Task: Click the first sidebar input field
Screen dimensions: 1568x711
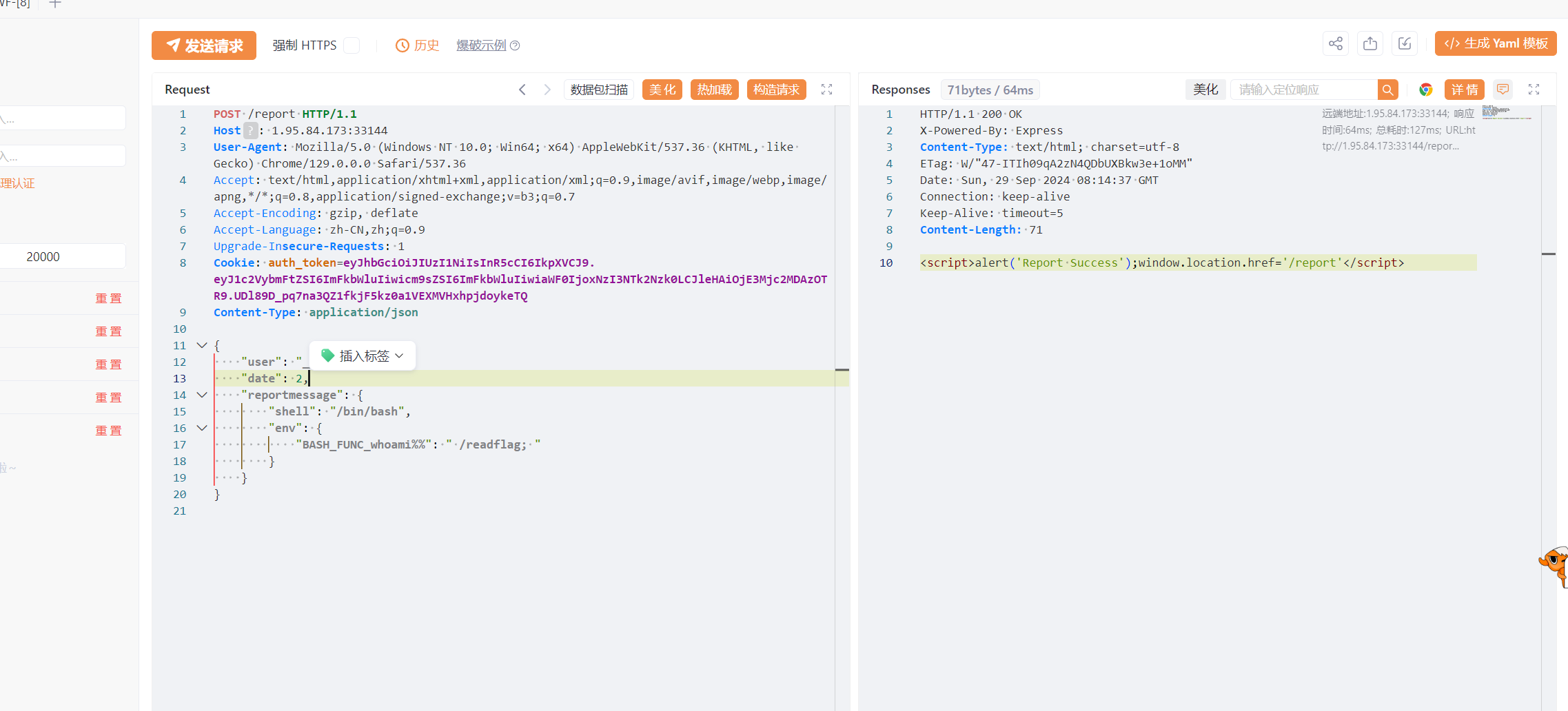Action: pos(62,118)
